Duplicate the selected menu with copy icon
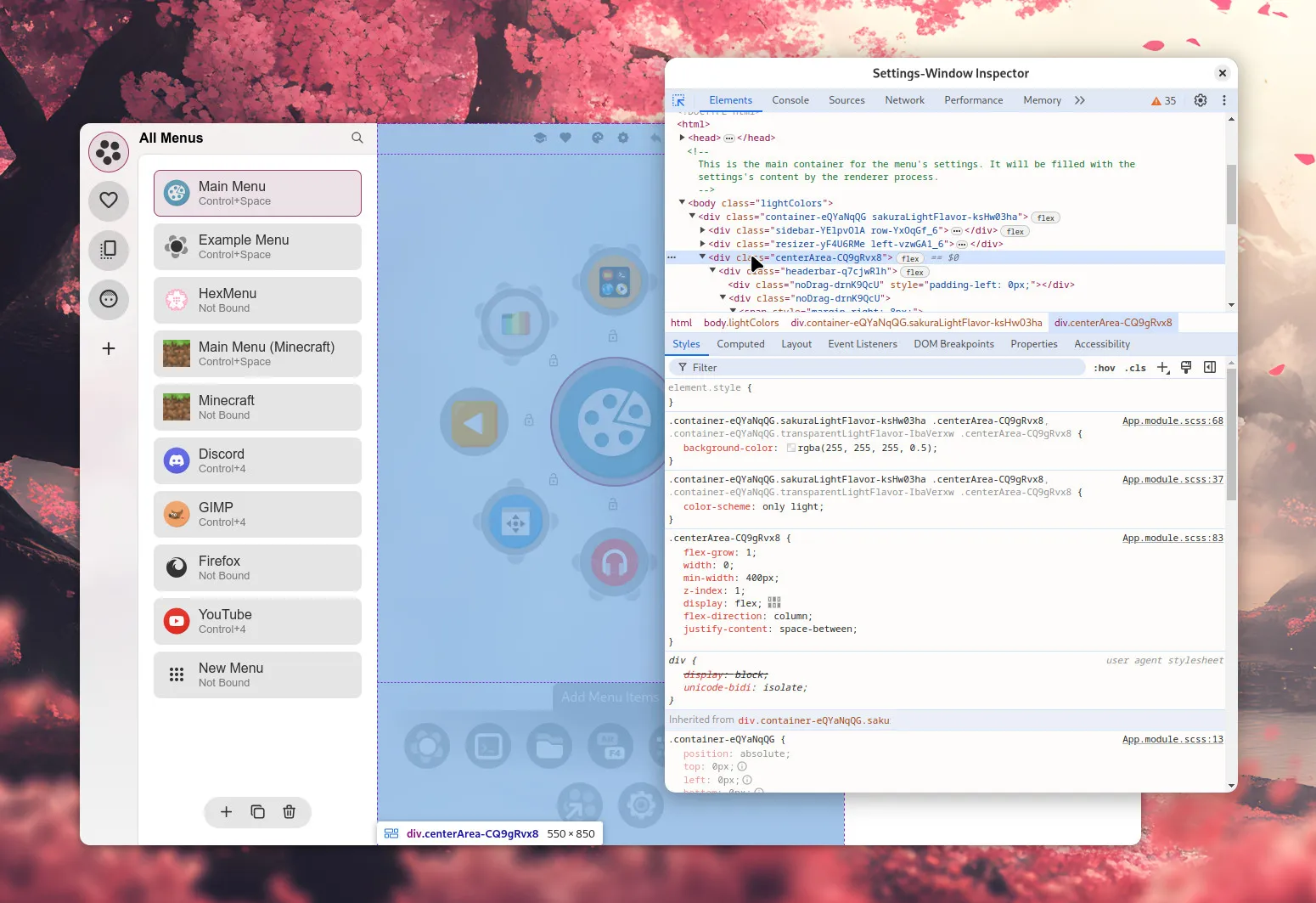Screen dimensions: 1316x903 coord(257,812)
